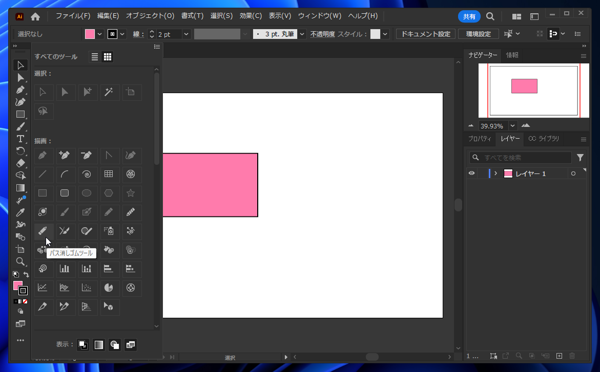Click the pink fill swatch in control bar
This screenshot has height=372, width=600.
[x=90, y=34]
